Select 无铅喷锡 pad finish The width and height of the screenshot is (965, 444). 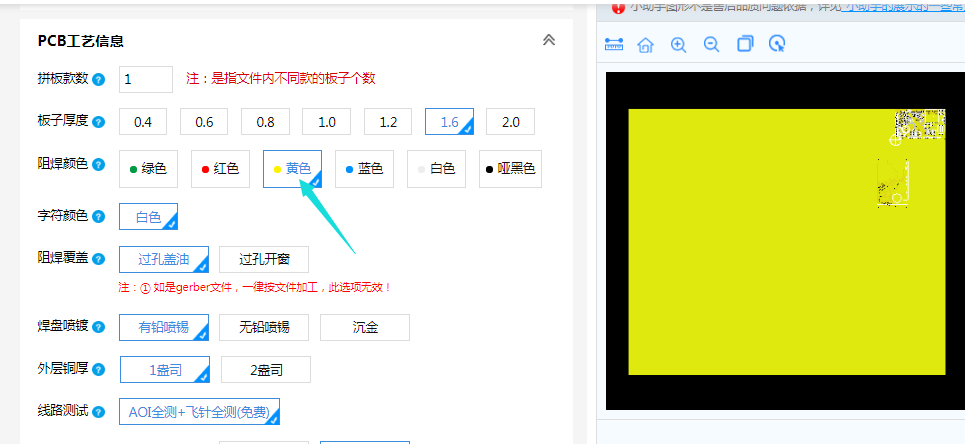coord(264,327)
